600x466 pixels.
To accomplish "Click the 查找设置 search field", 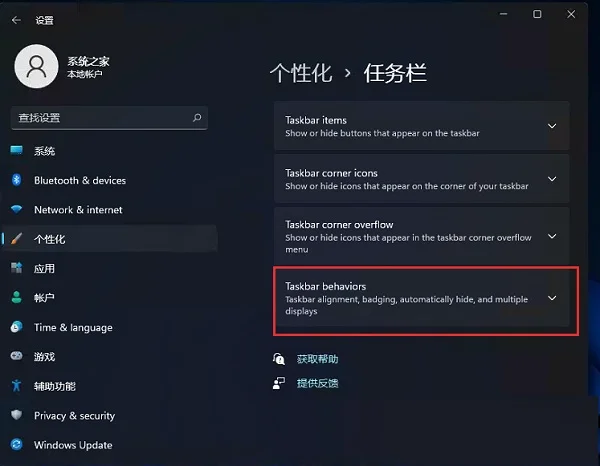I will pos(109,118).
